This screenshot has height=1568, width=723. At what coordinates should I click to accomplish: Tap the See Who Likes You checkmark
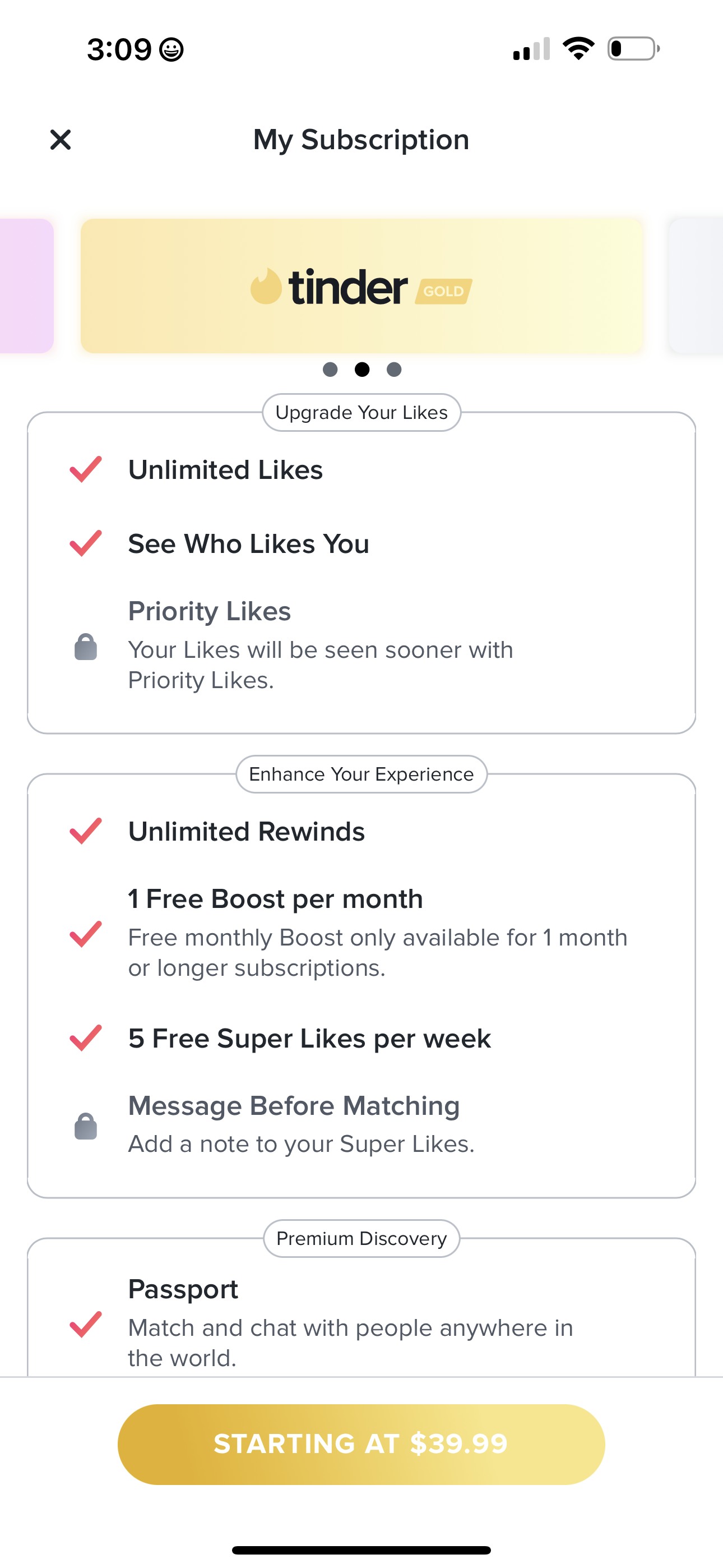(86, 543)
